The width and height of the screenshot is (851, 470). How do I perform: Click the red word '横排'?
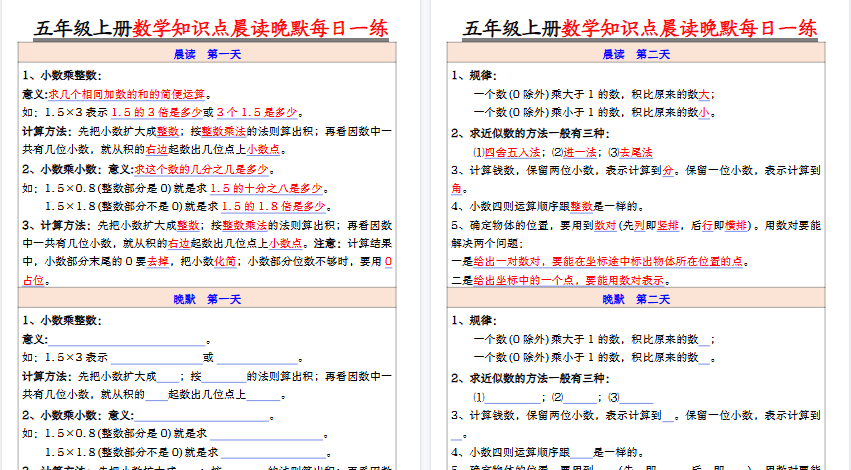pyautogui.click(x=736, y=225)
